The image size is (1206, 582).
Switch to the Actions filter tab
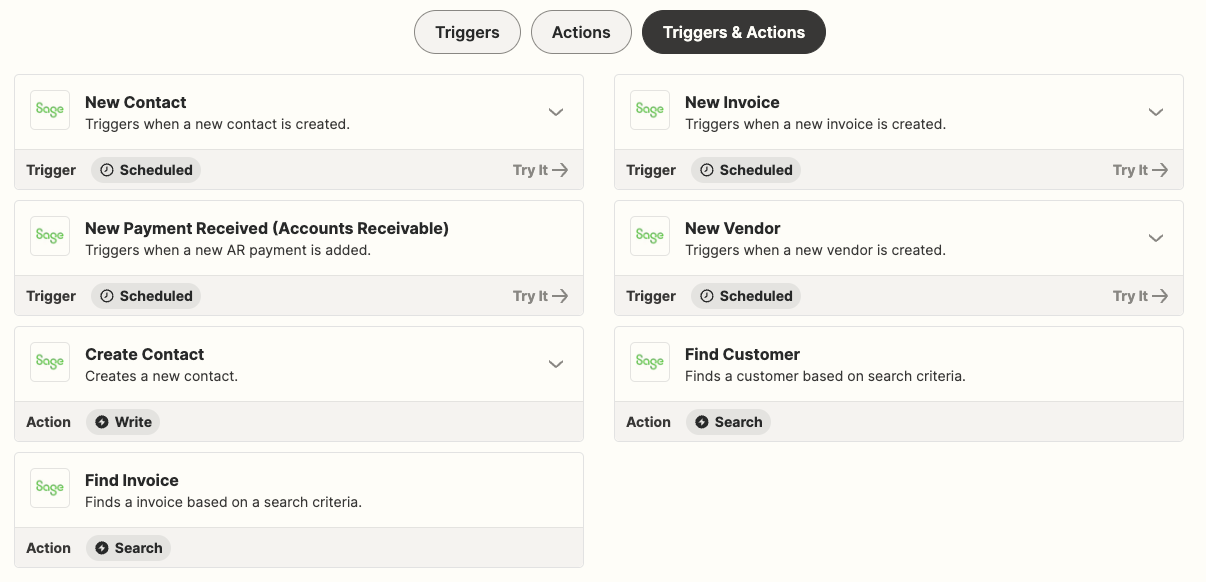tap(581, 32)
